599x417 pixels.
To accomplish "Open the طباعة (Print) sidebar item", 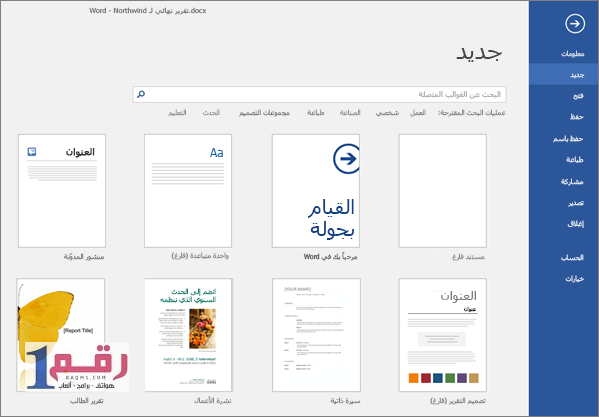I will point(575,160).
